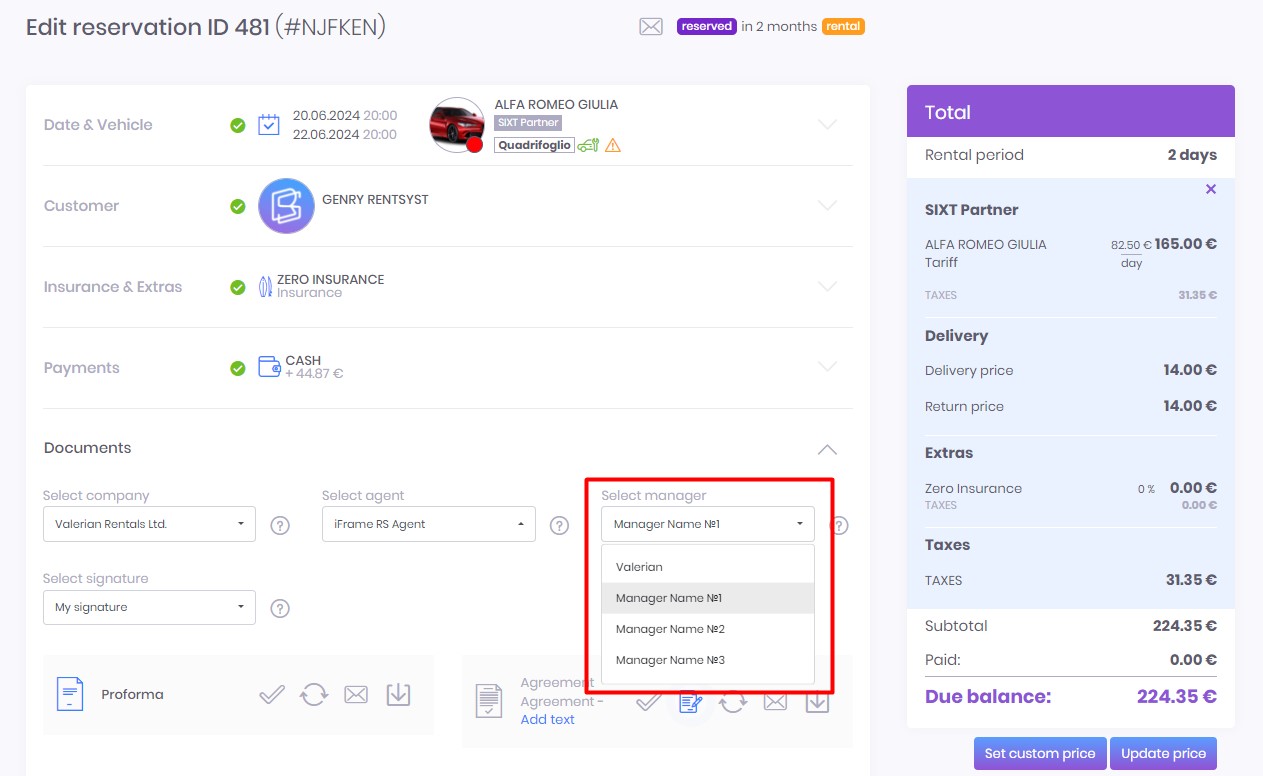Click help icon next to Select company
Screen dimensions: 1263x776
pyautogui.click(x=280, y=525)
